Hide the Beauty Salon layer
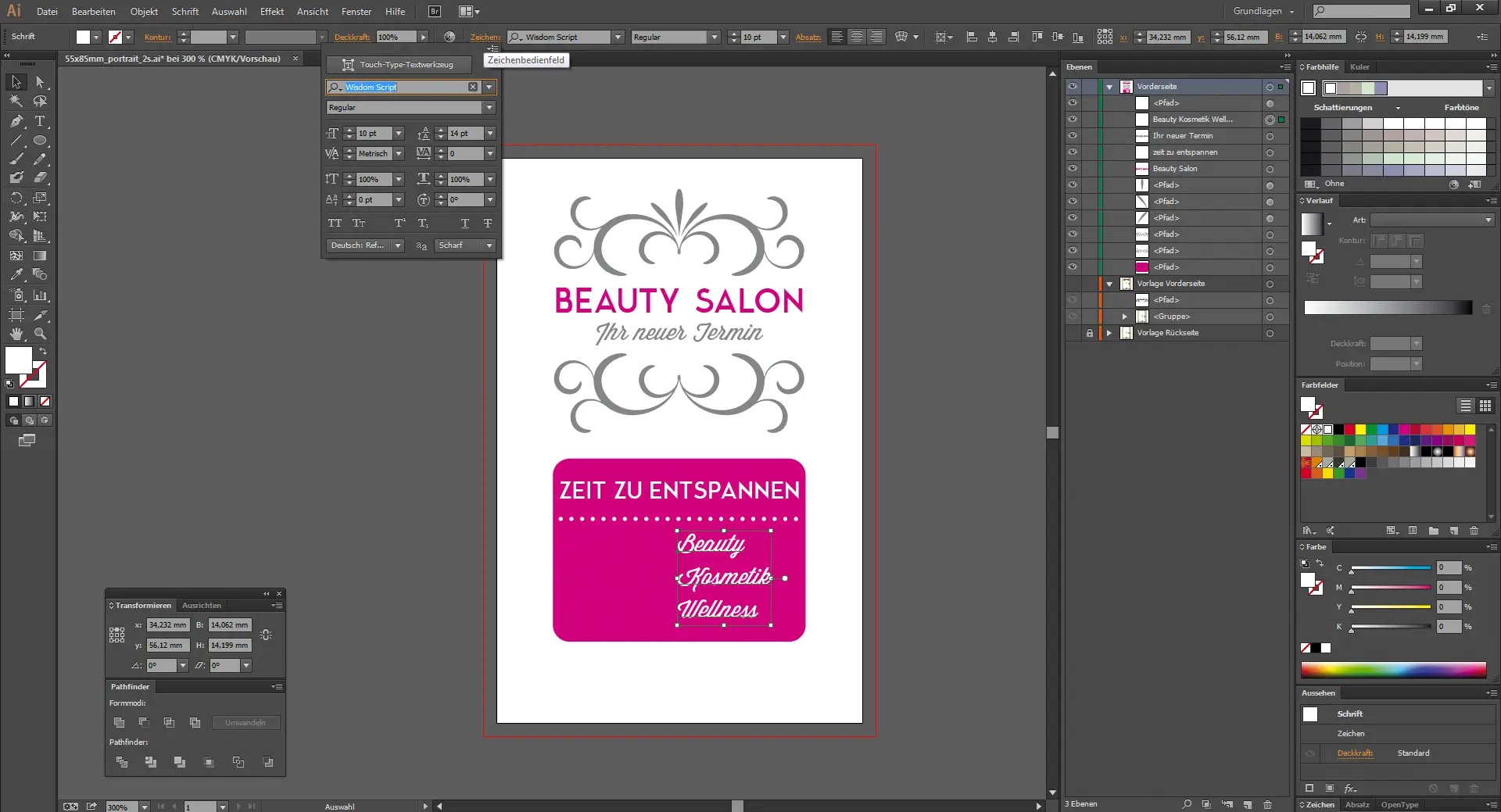This screenshot has width=1501, height=812. [1073, 169]
